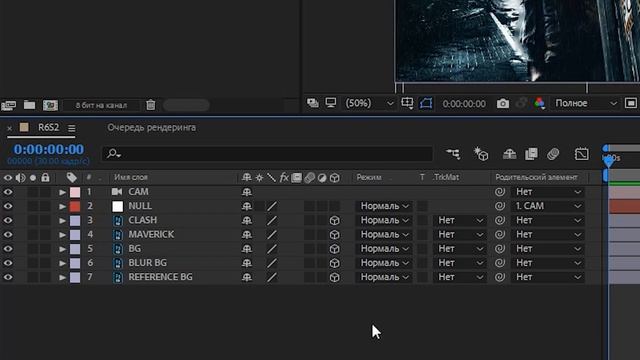Select the MAVERICK layer name
Image resolution: width=640 pixels, height=360 pixels.
point(151,234)
